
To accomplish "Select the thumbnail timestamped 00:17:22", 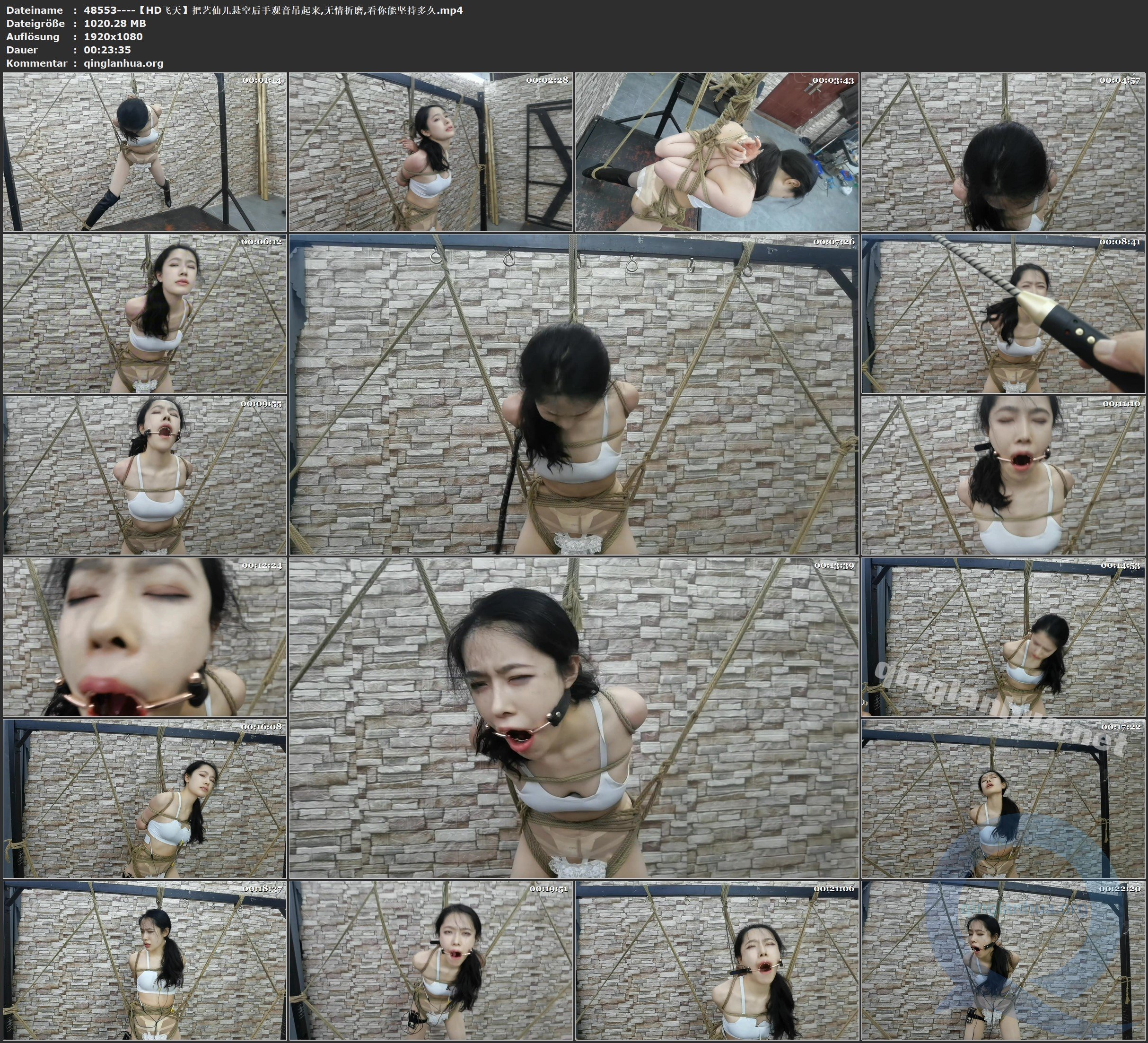I will point(1003,798).
